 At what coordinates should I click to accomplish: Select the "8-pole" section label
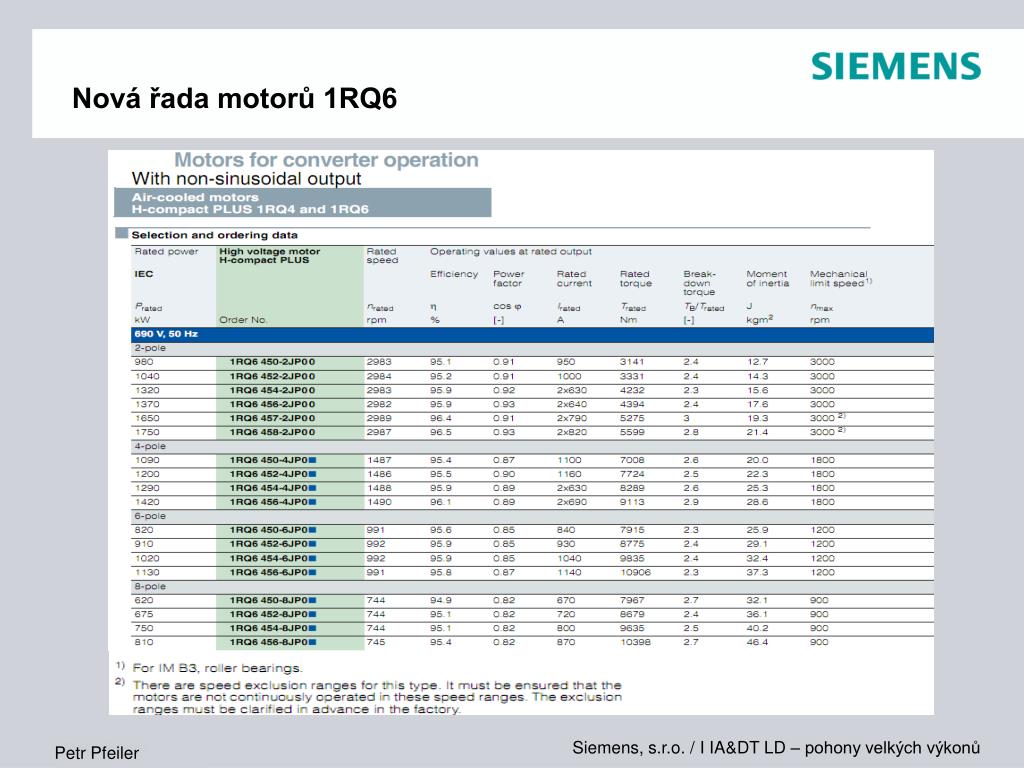(x=150, y=586)
